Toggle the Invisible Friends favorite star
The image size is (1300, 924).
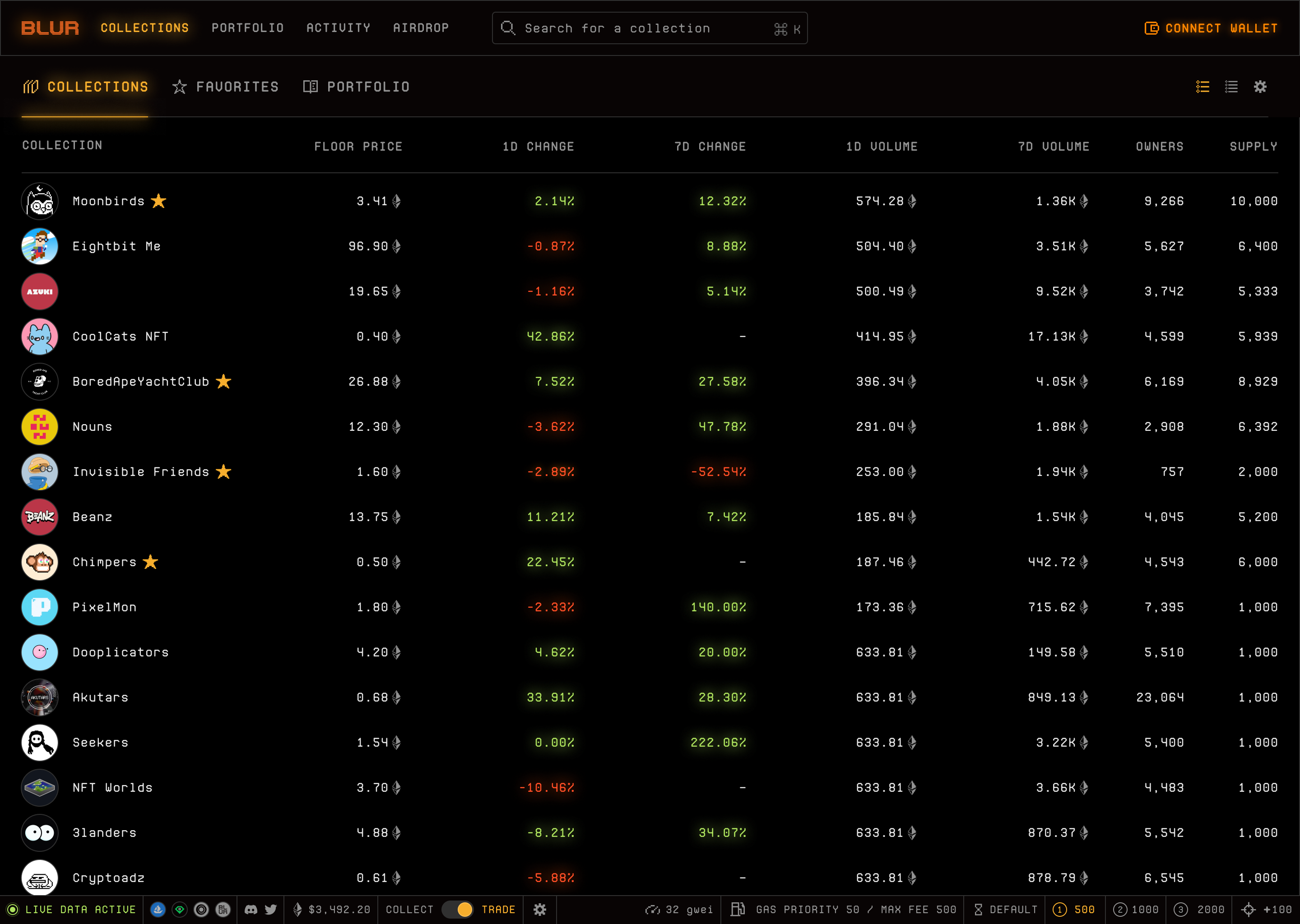pyautogui.click(x=223, y=471)
